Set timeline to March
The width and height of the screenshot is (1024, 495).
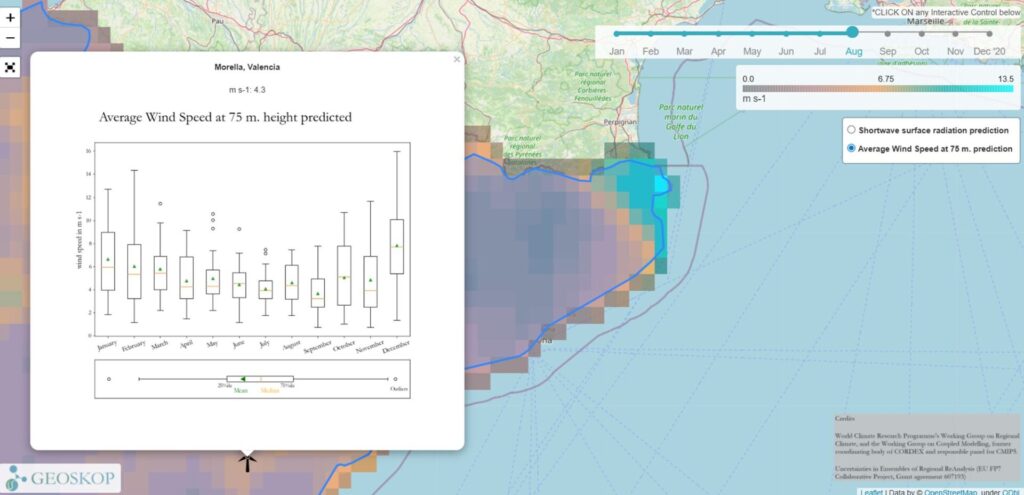[685, 33]
